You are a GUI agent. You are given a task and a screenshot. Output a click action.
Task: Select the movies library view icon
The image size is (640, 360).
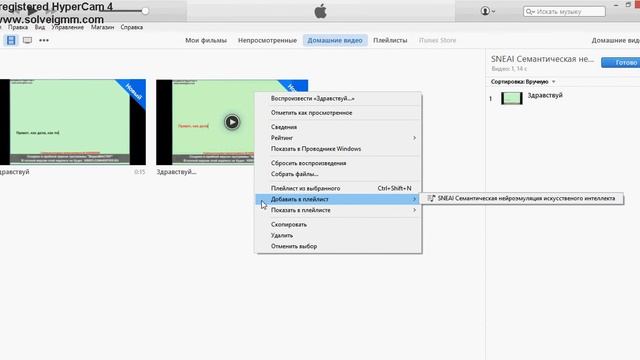(11, 40)
